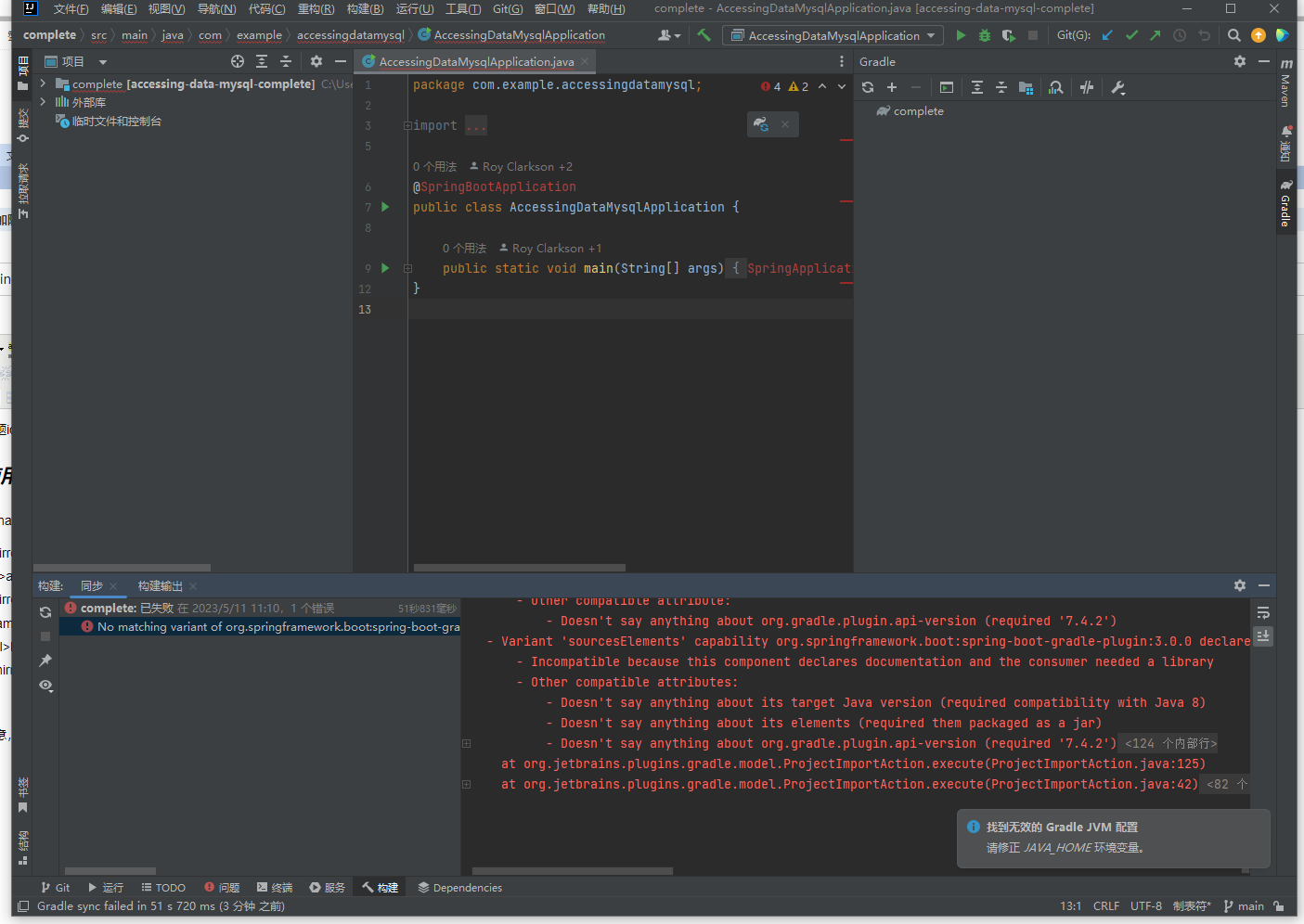The image size is (1304, 924).
Task: Open the AccessingDataMysqlApplication run configuration dropdown
Action: click(832, 35)
